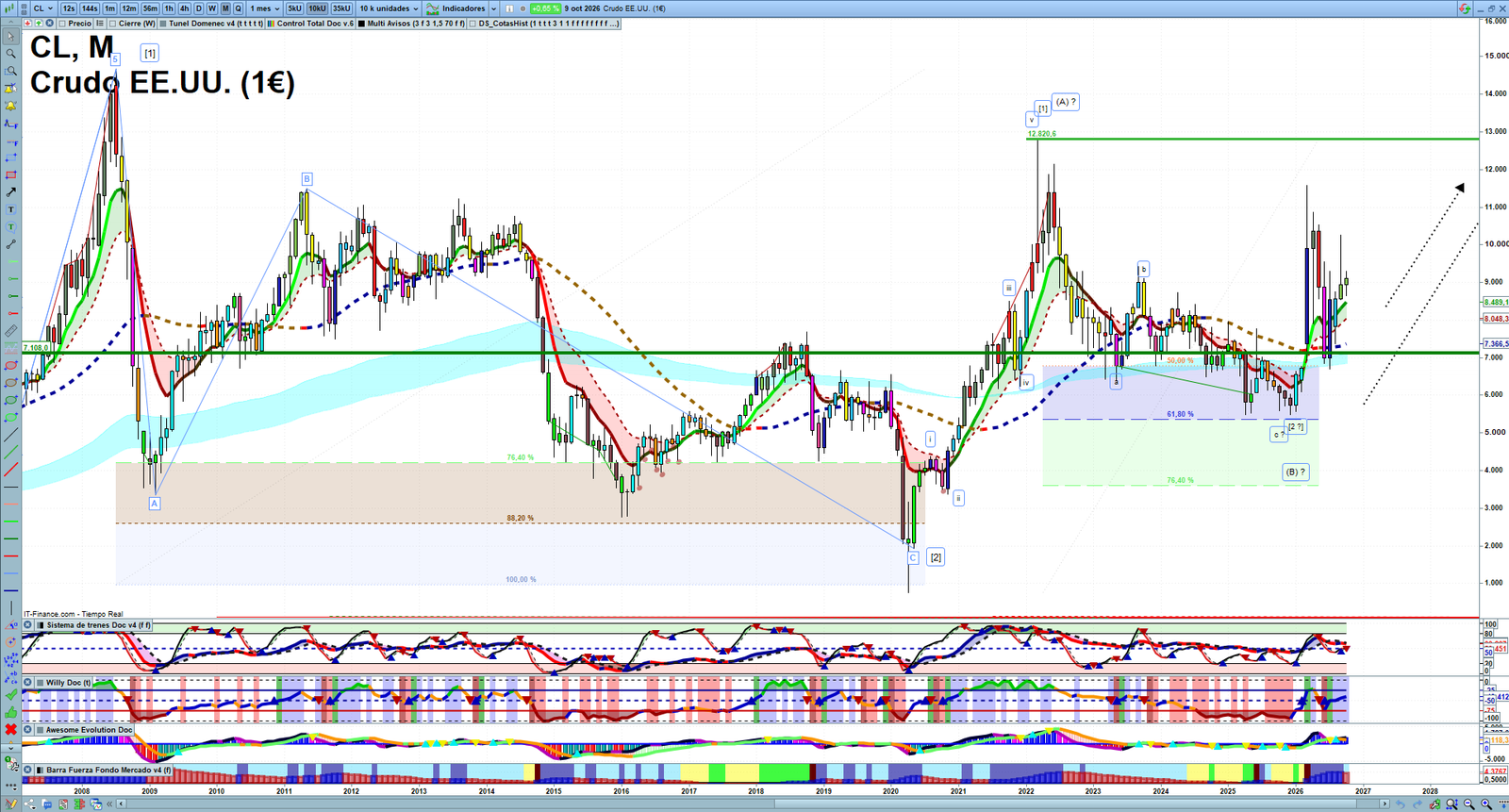Click the 35kU units button
The height and width of the screenshot is (812, 1509).
(341, 8)
